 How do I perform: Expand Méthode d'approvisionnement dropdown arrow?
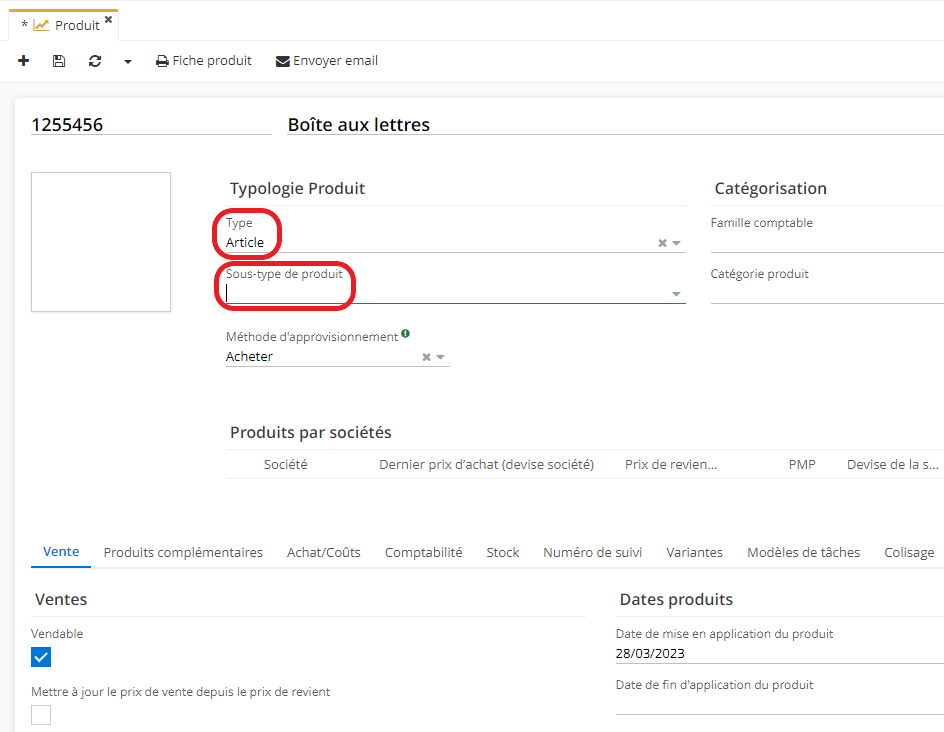tap(441, 357)
